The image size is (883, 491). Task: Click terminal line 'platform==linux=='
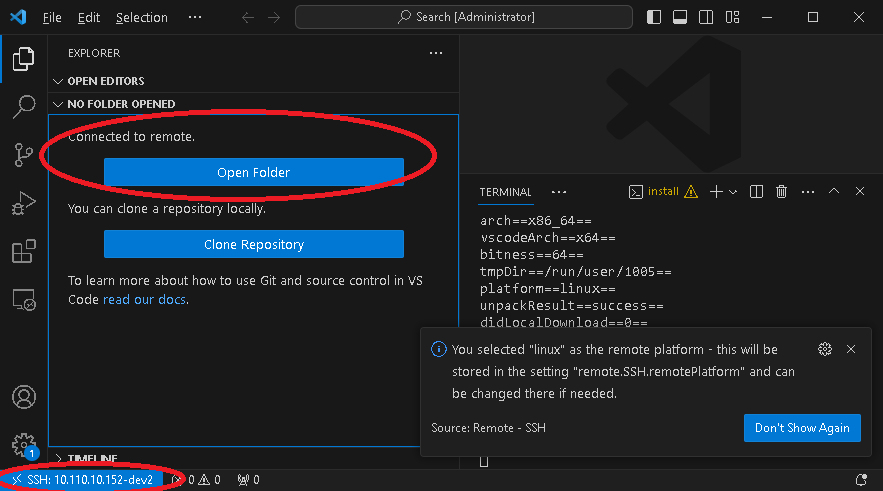point(547,289)
